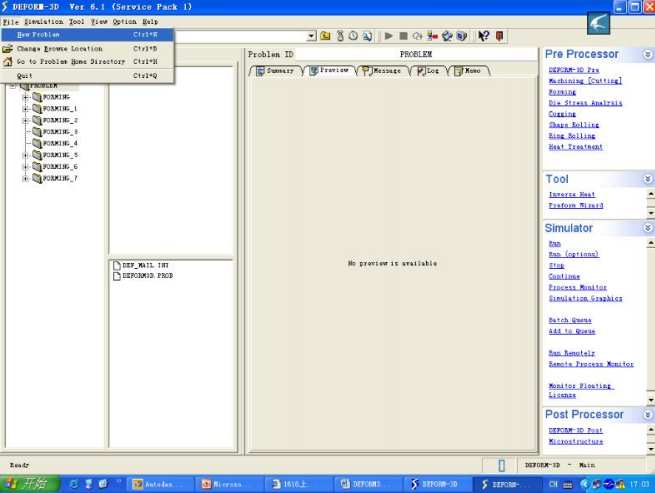Click the folder-open icon beside Change Browse Location
This screenshot has width=655, height=493.
click(x=8, y=48)
